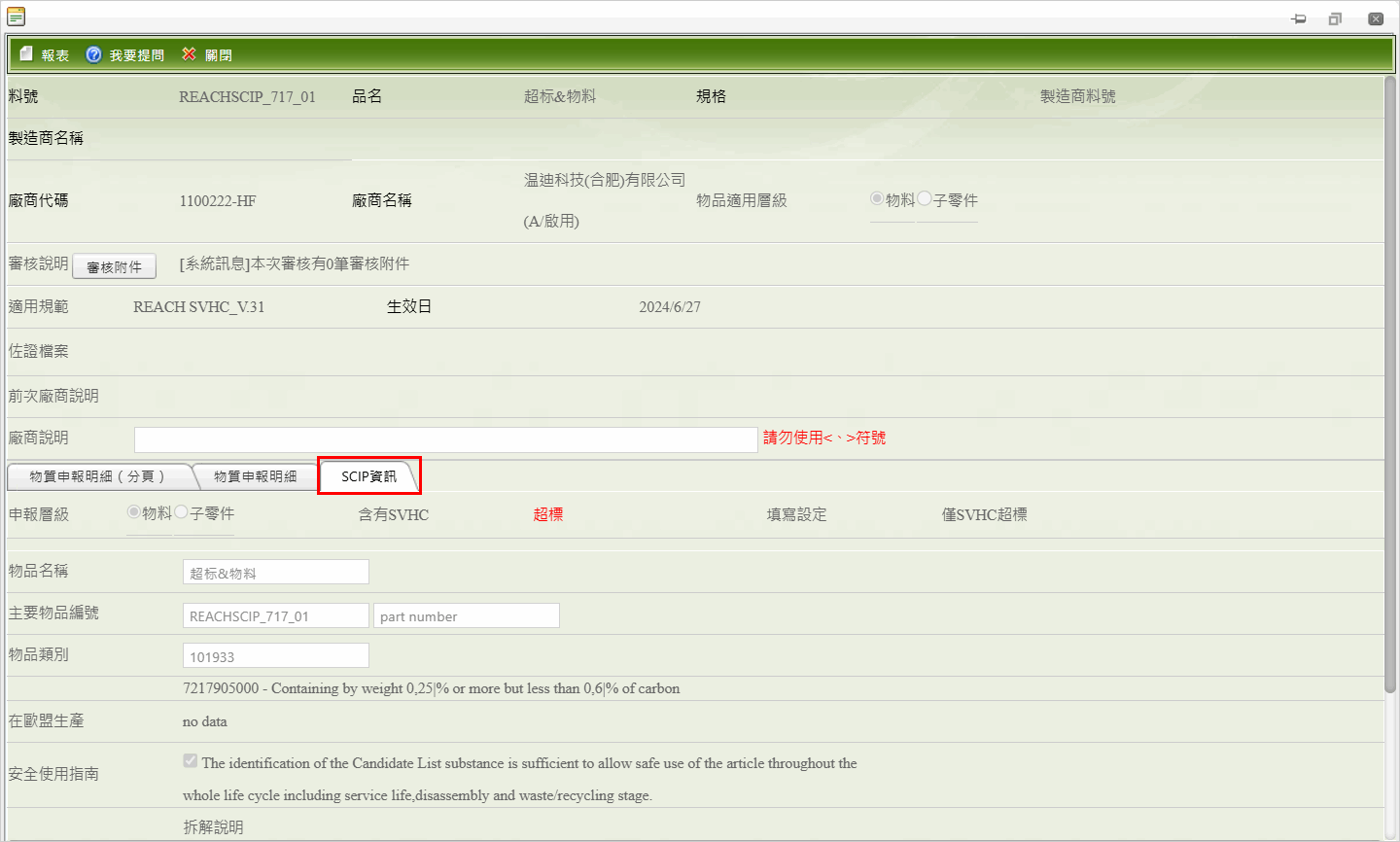The height and width of the screenshot is (842, 1400).
Task: Click the 物品名稱 field containing 超标&物料
Action: click(x=276, y=572)
